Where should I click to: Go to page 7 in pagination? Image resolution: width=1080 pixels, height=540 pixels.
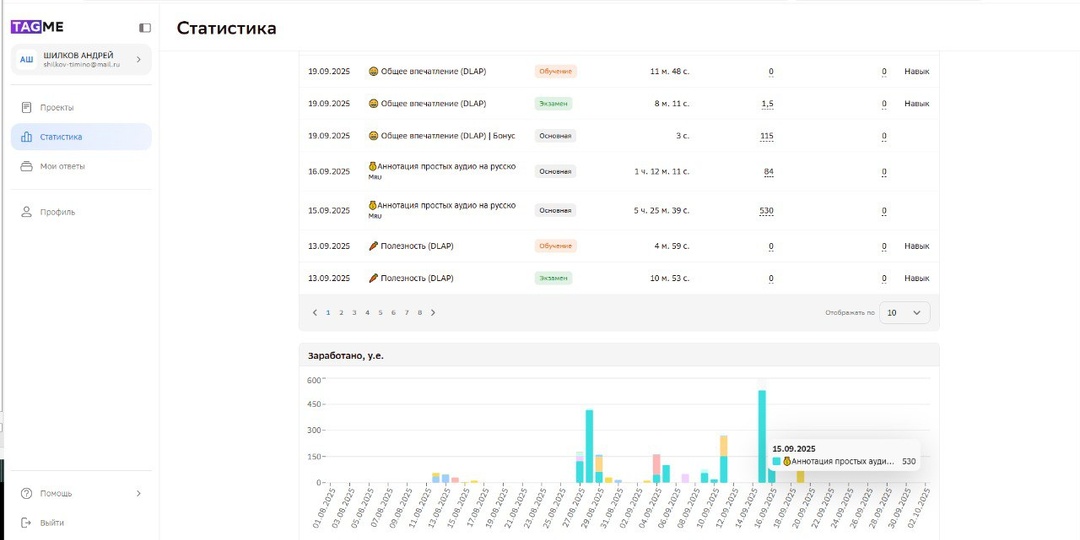click(x=406, y=313)
